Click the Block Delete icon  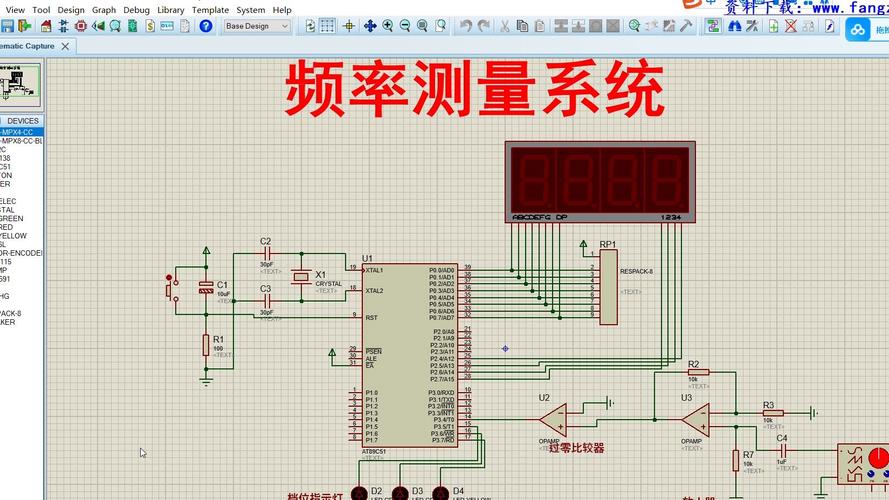pos(613,26)
